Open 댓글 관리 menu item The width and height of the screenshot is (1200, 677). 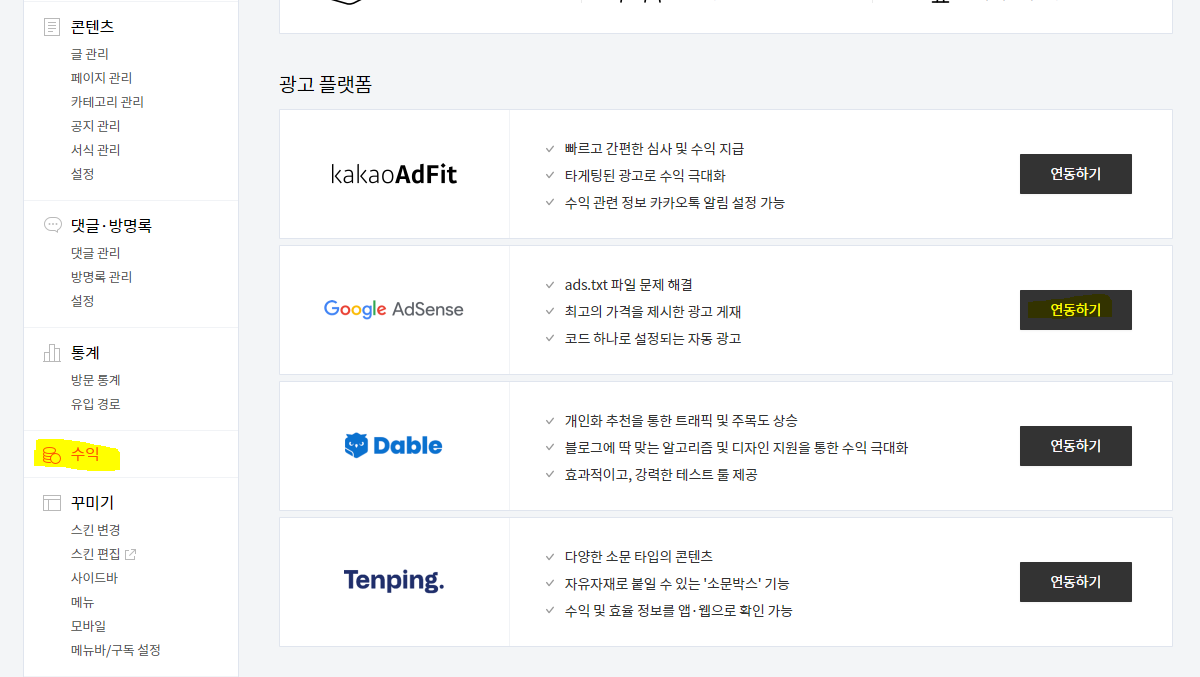coord(96,253)
